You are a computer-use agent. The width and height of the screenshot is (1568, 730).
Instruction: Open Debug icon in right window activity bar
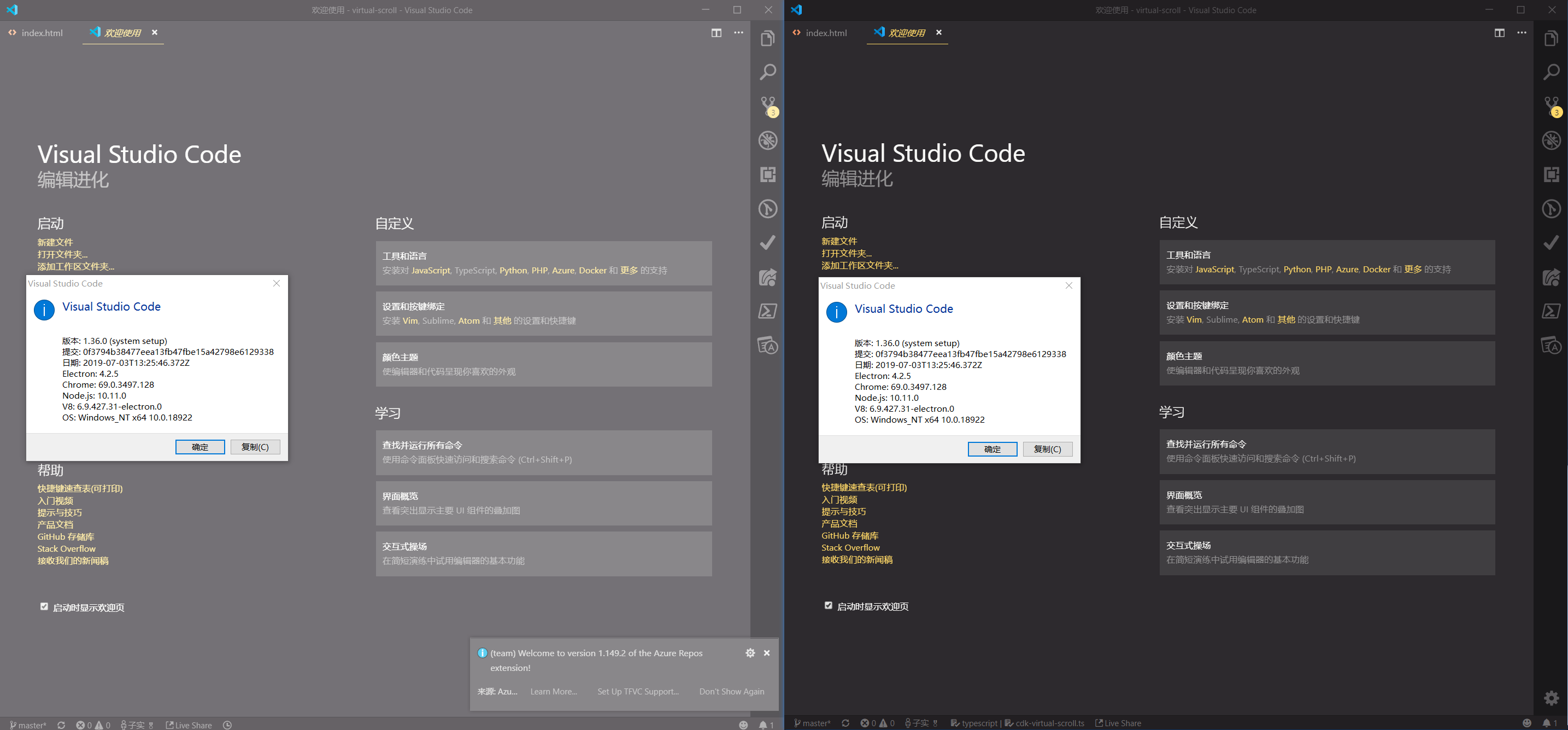tap(1552, 141)
